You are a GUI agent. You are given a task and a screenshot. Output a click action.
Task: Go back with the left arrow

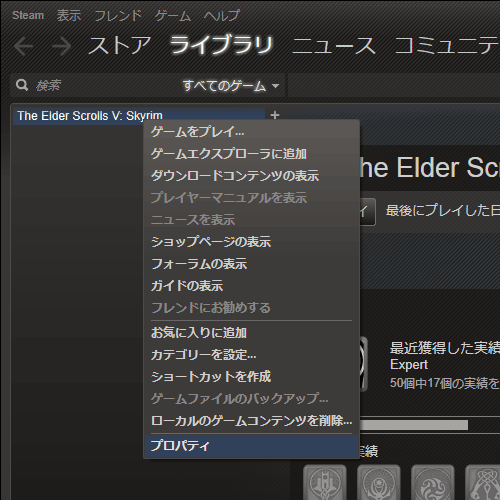23,46
